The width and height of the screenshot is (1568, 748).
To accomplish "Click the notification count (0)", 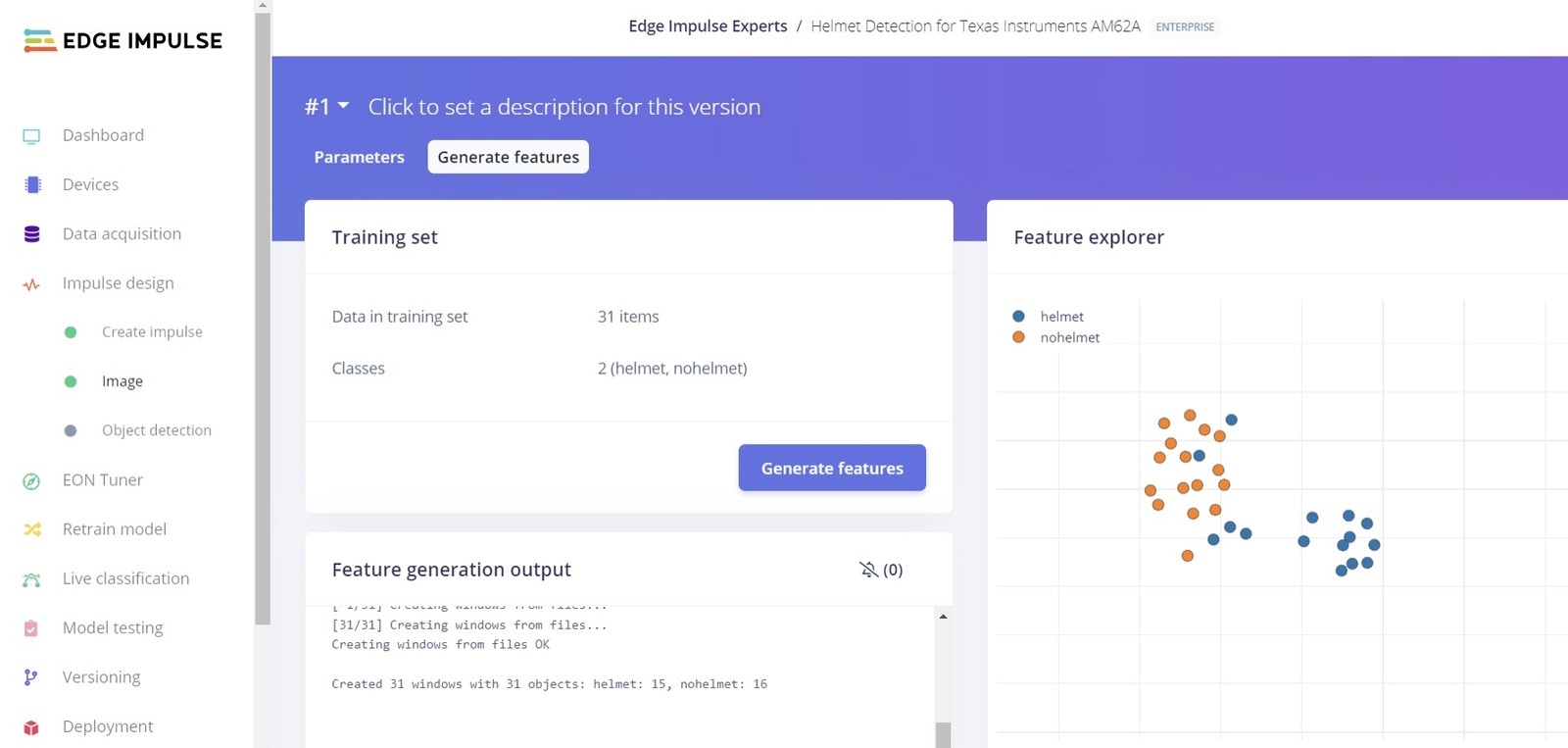I will pos(893,570).
